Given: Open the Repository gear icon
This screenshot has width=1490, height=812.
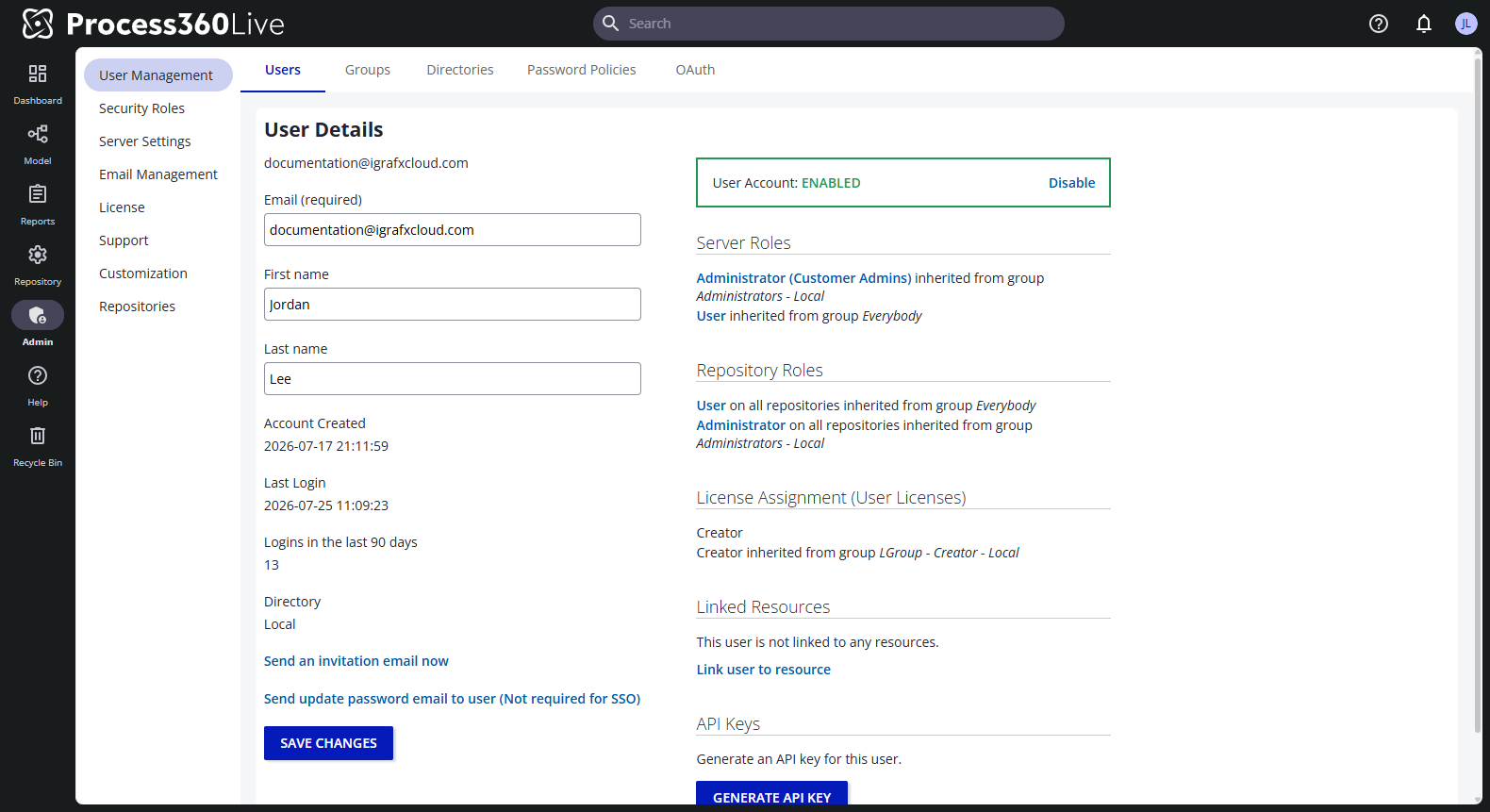Looking at the screenshot, I should 38,255.
